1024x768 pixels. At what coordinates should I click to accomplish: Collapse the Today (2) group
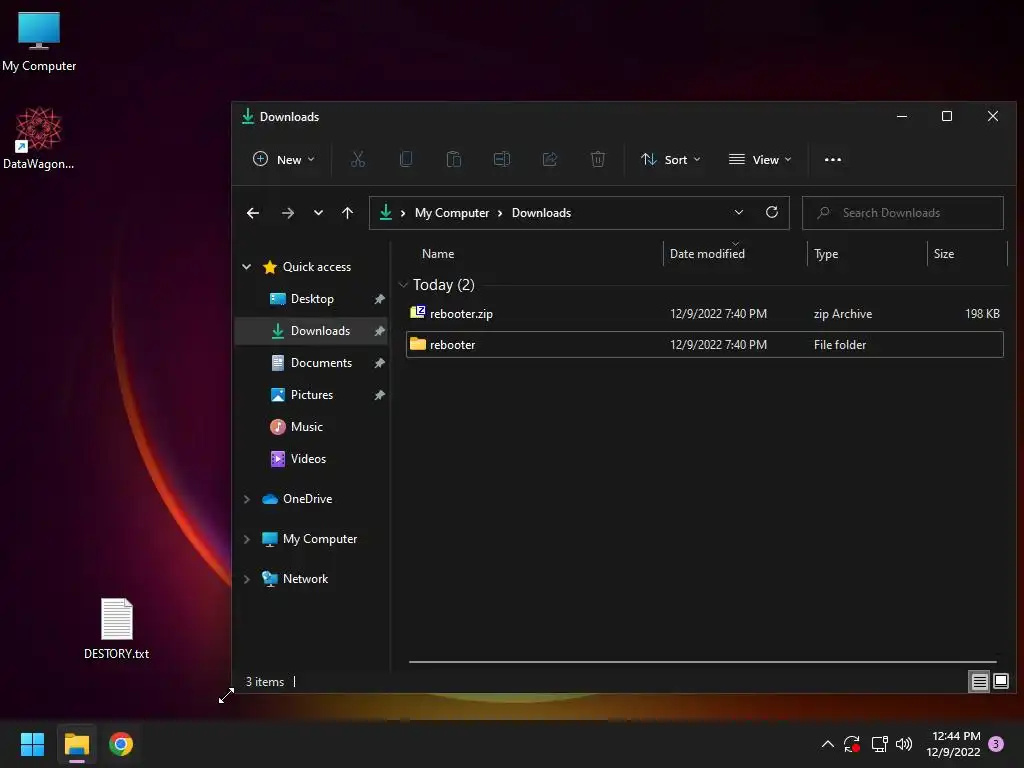pos(404,285)
